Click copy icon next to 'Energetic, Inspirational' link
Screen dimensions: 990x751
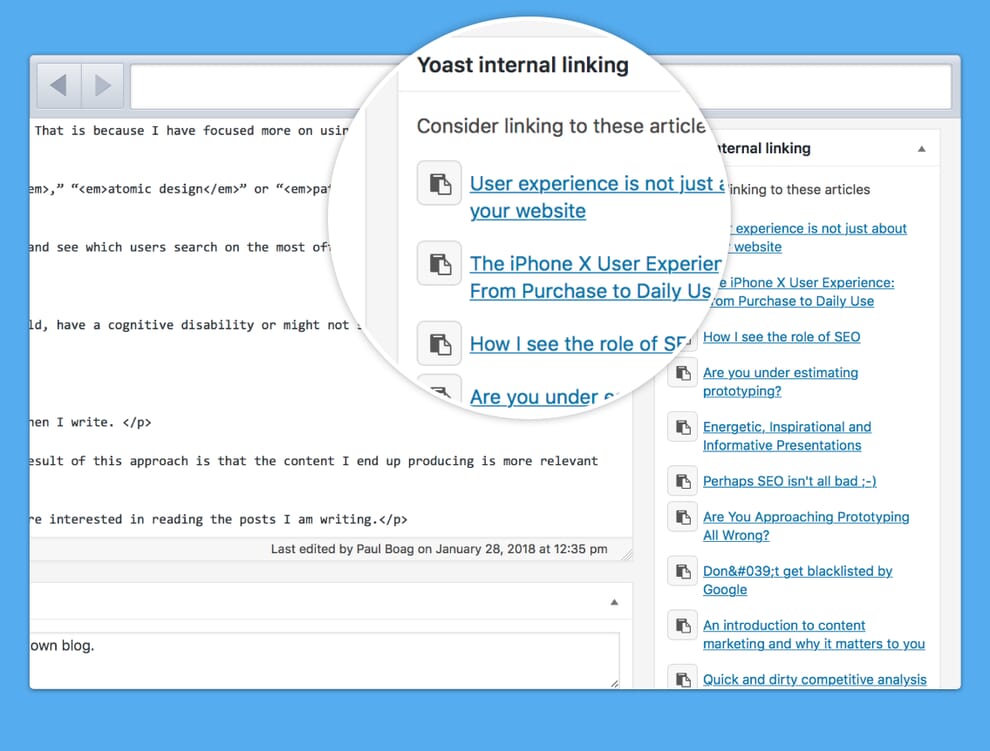coord(682,427)
